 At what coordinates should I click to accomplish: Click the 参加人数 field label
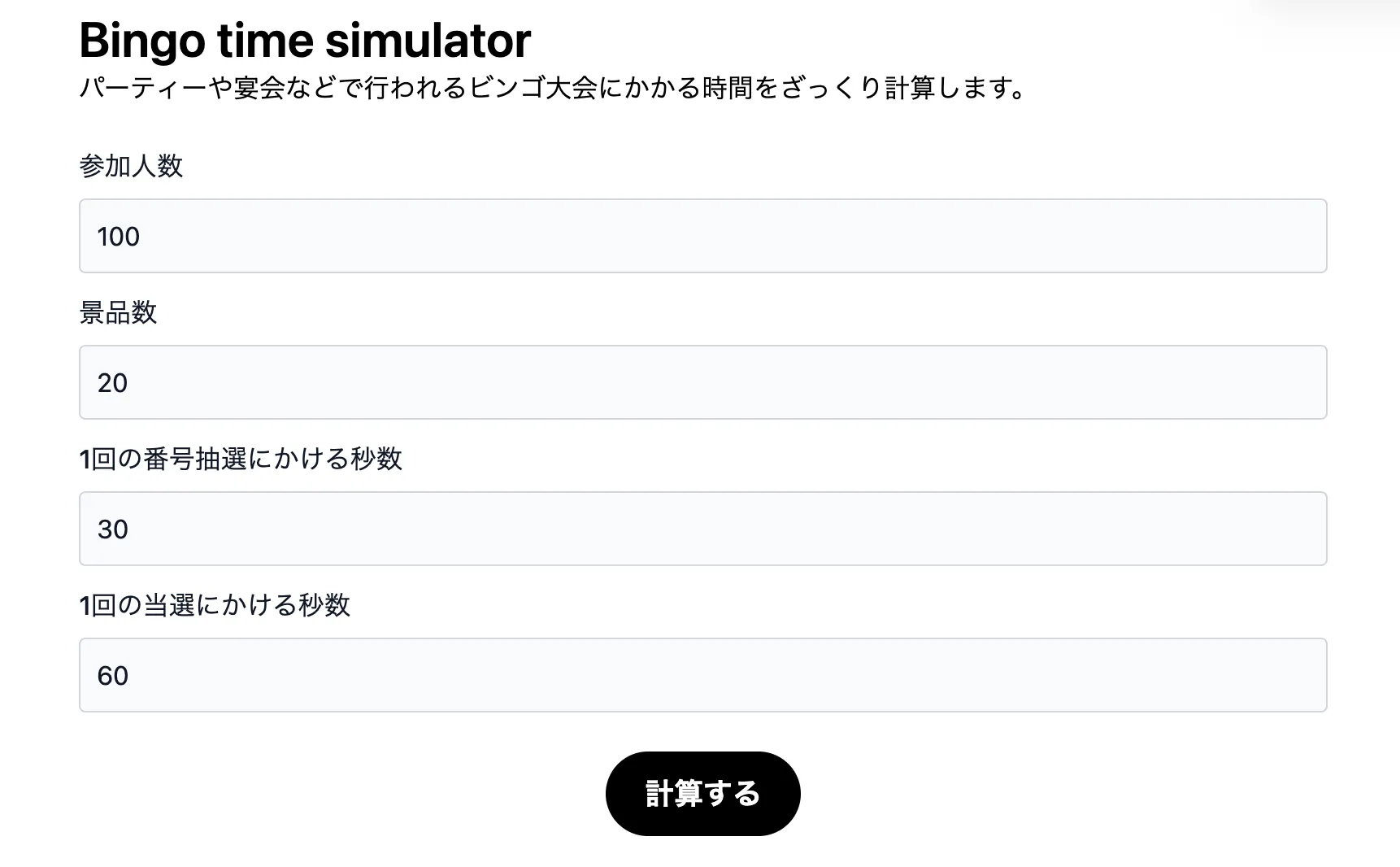(133, 167)
